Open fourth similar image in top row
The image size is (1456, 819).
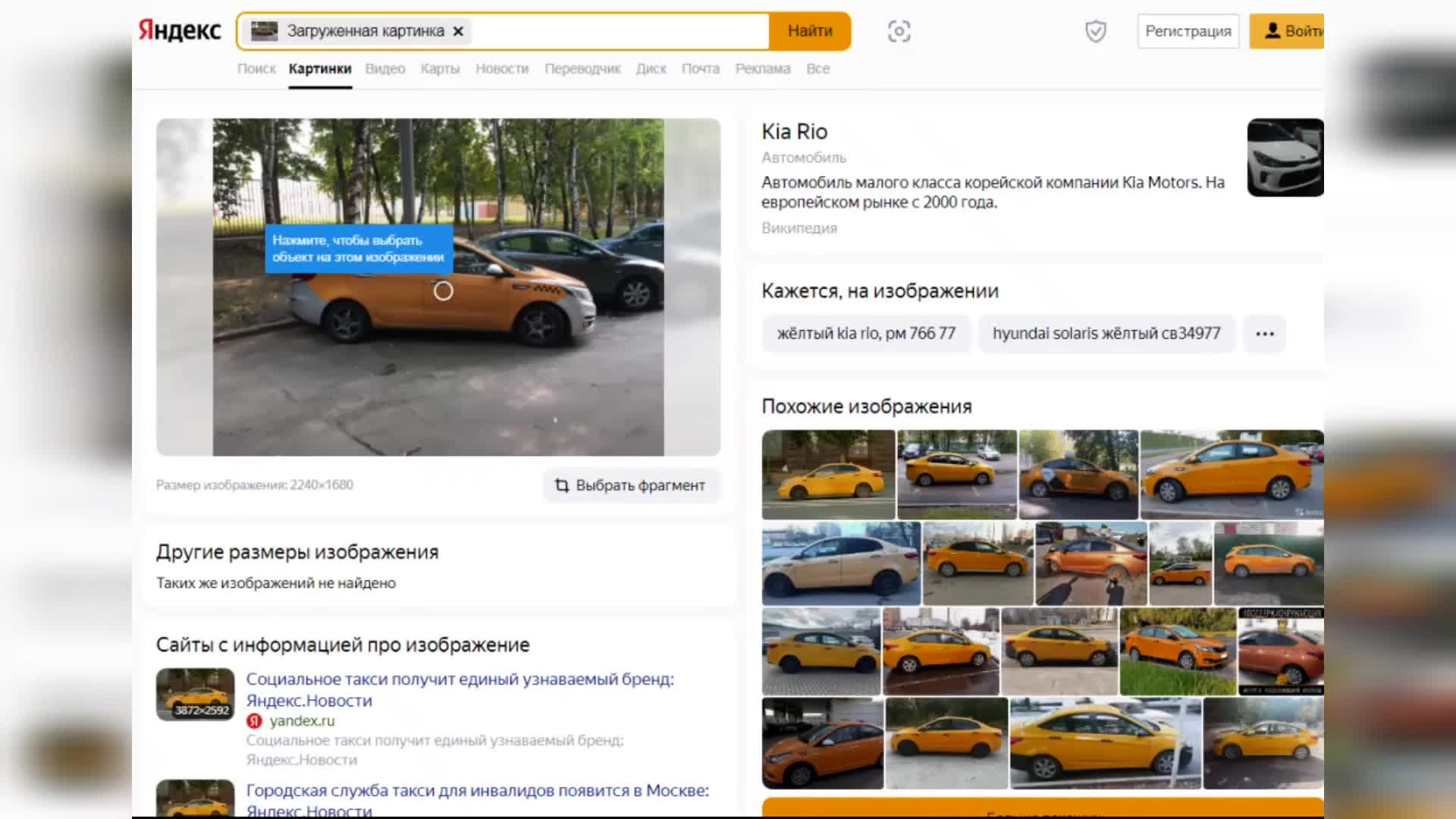point(1232,475)
